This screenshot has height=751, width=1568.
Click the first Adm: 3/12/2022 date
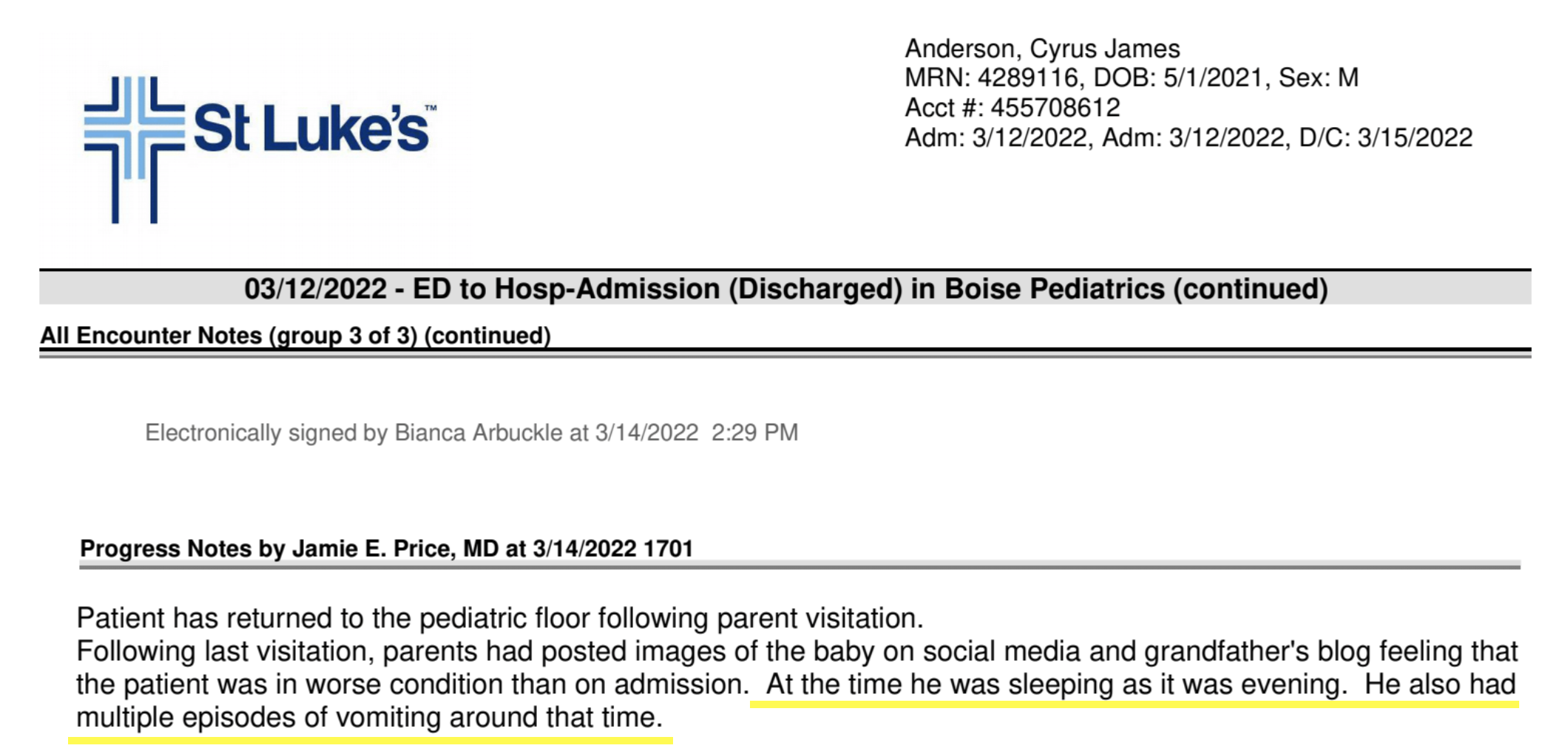996,138
